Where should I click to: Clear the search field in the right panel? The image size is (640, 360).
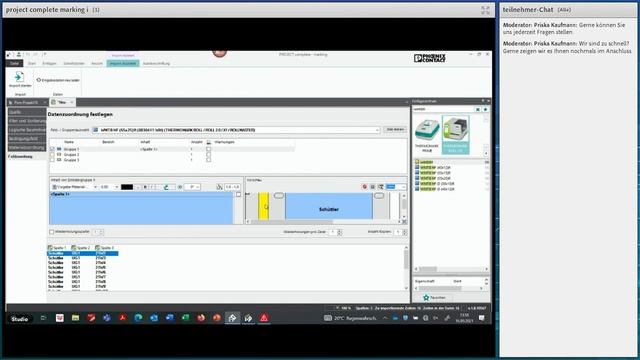coord(478,109)
